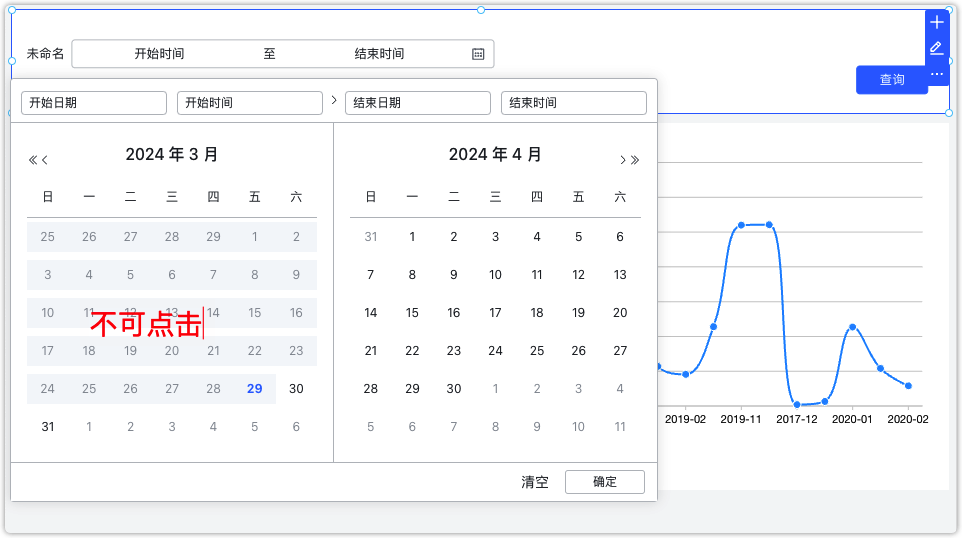Click the 查询 query button

click(891, 80)
